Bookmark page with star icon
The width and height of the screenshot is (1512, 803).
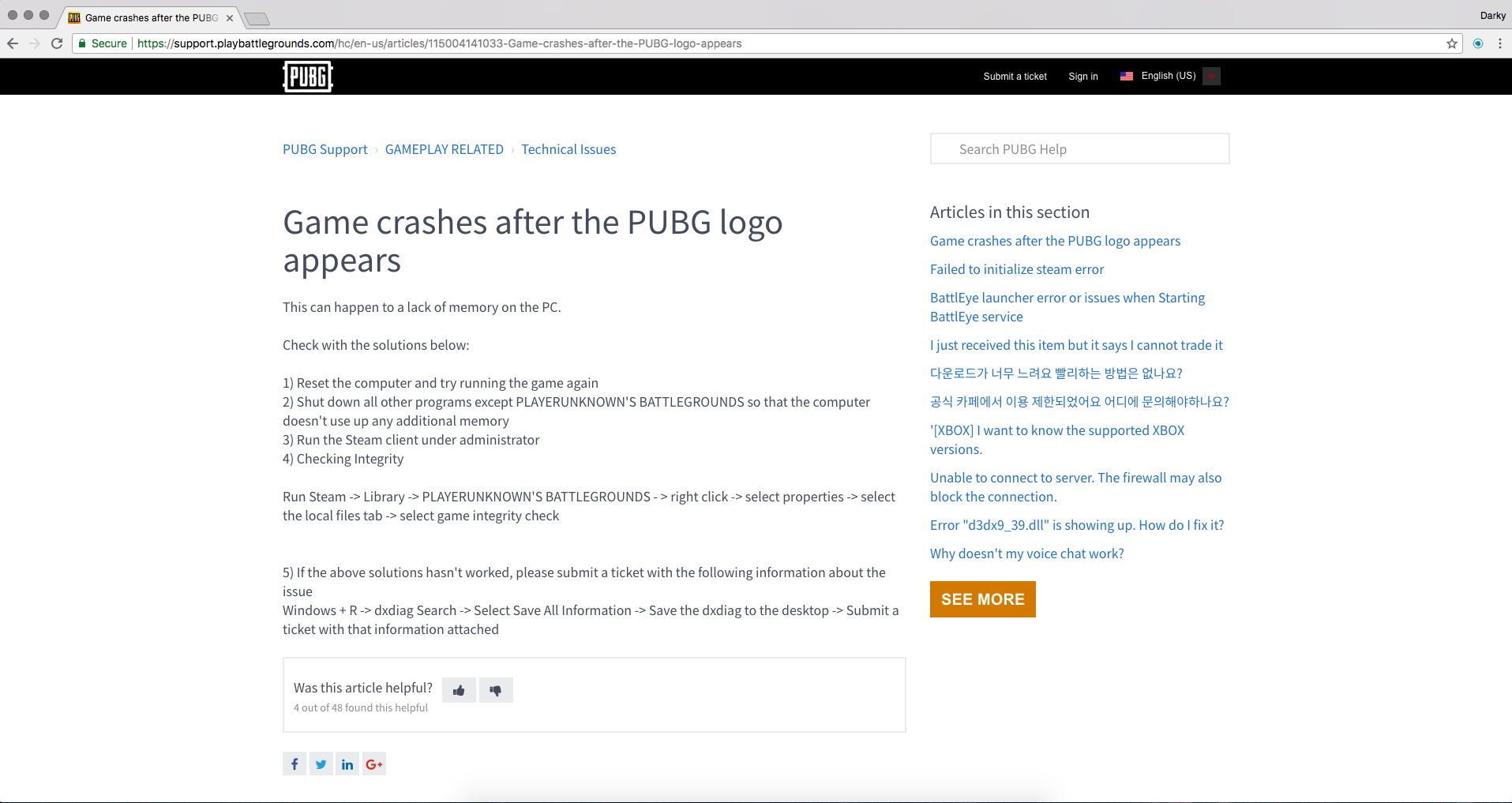click(x=1452, y=43)
